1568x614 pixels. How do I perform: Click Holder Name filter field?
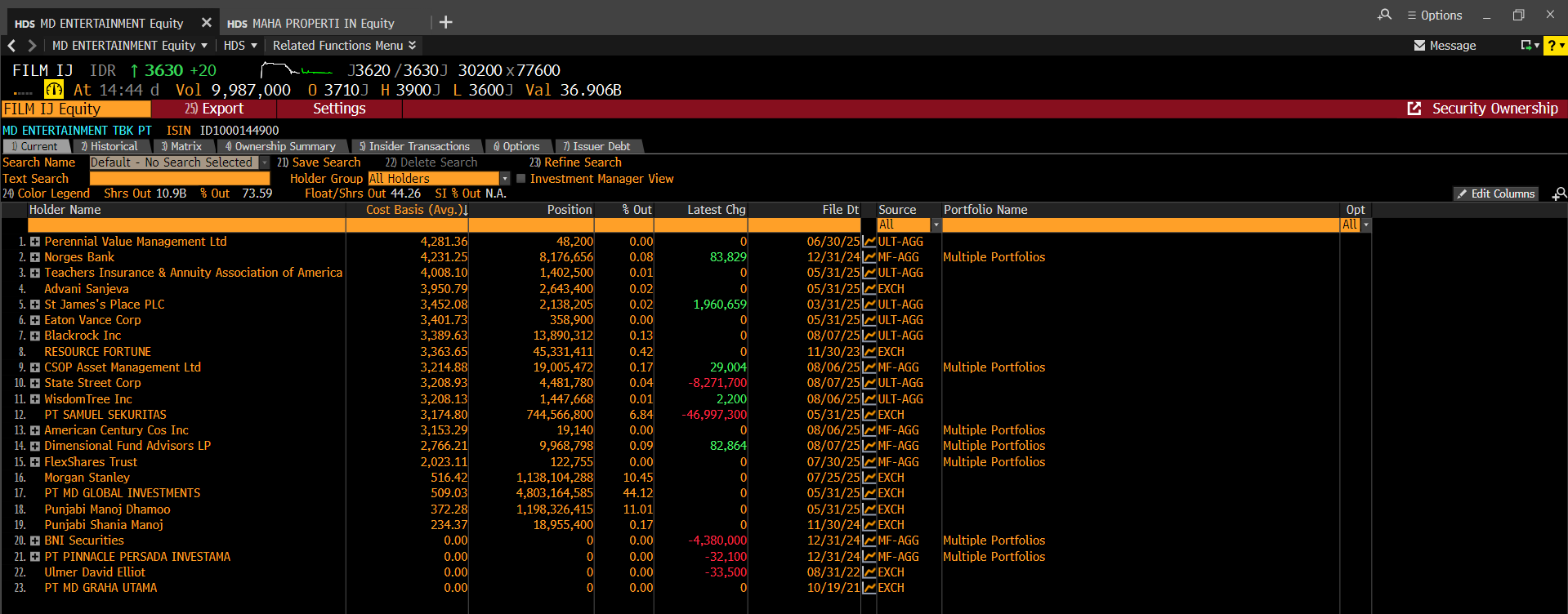186,225
